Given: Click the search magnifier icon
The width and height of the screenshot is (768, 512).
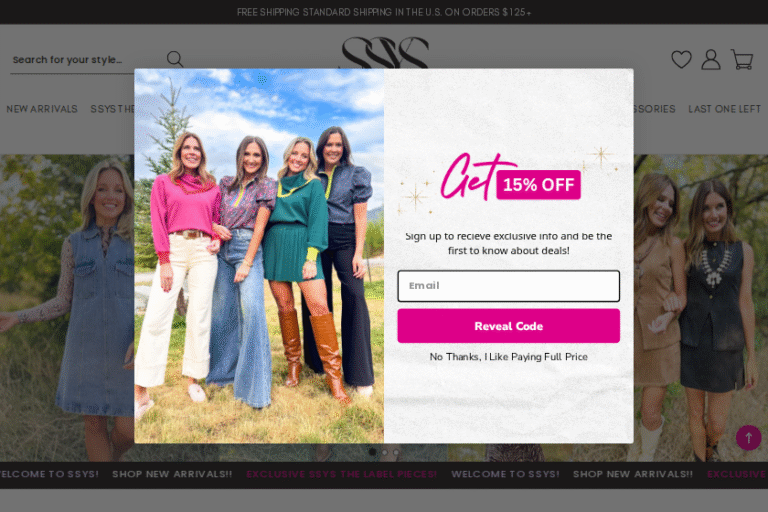Looking at the screenshot, I should click(175, 59).
